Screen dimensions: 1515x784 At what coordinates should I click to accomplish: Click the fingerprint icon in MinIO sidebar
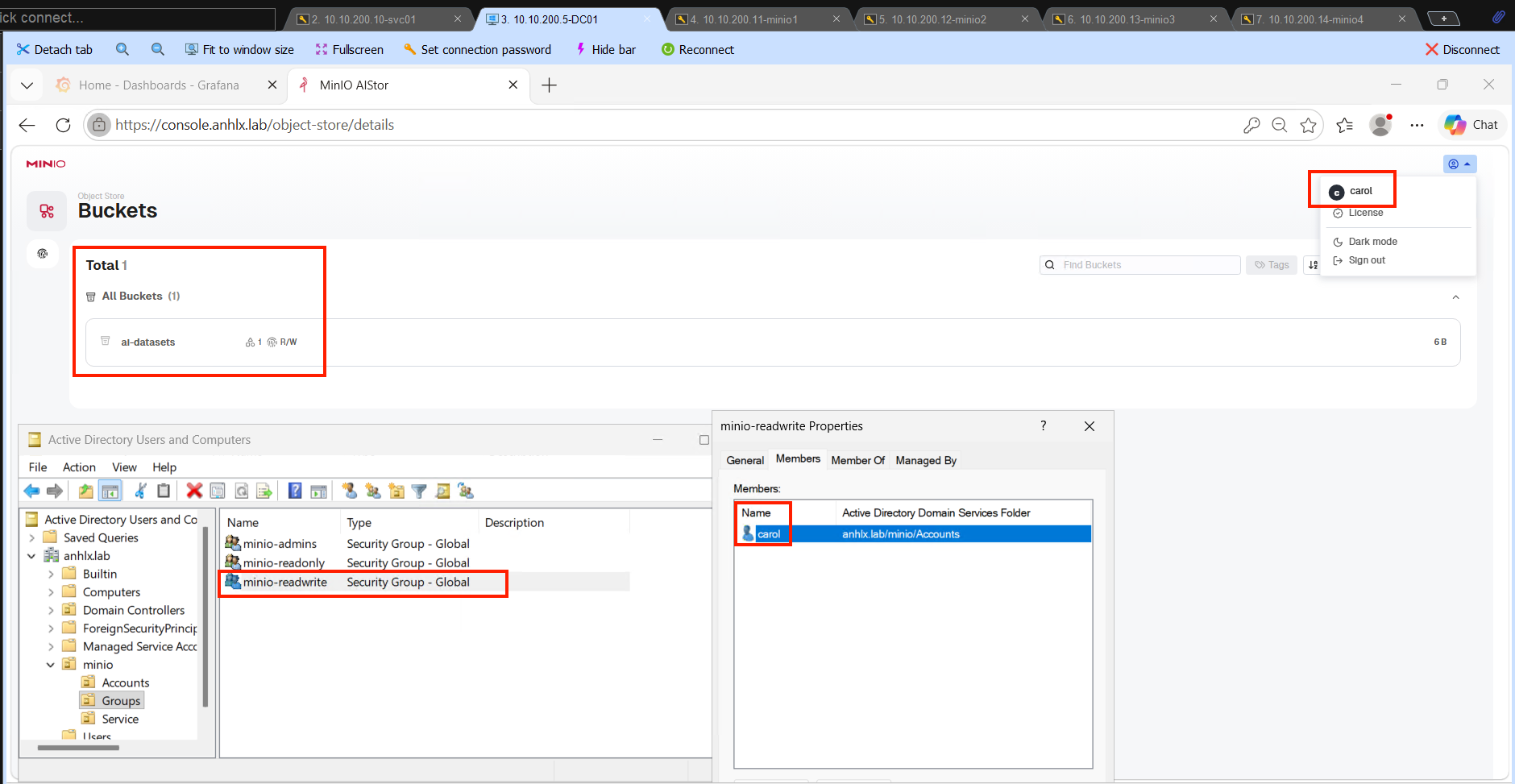coord(43,254)
